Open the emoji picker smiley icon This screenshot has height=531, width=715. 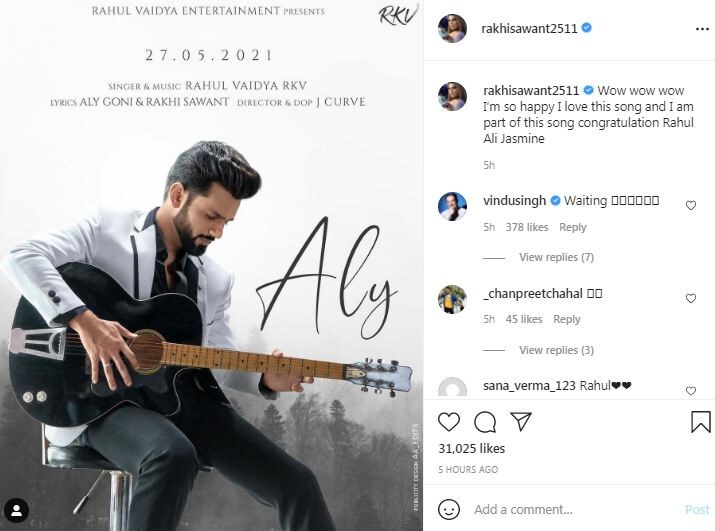(449, 509)
